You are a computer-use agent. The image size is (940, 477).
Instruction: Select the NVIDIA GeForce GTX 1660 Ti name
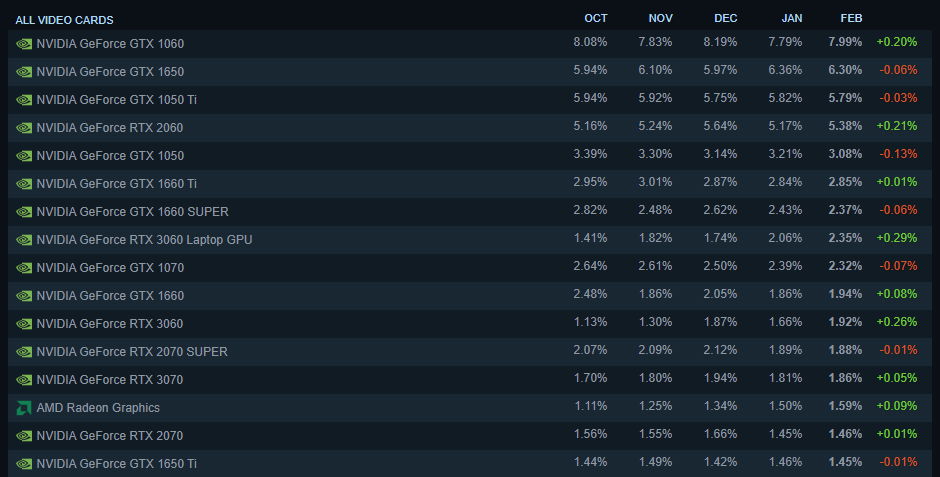(116, 184)
